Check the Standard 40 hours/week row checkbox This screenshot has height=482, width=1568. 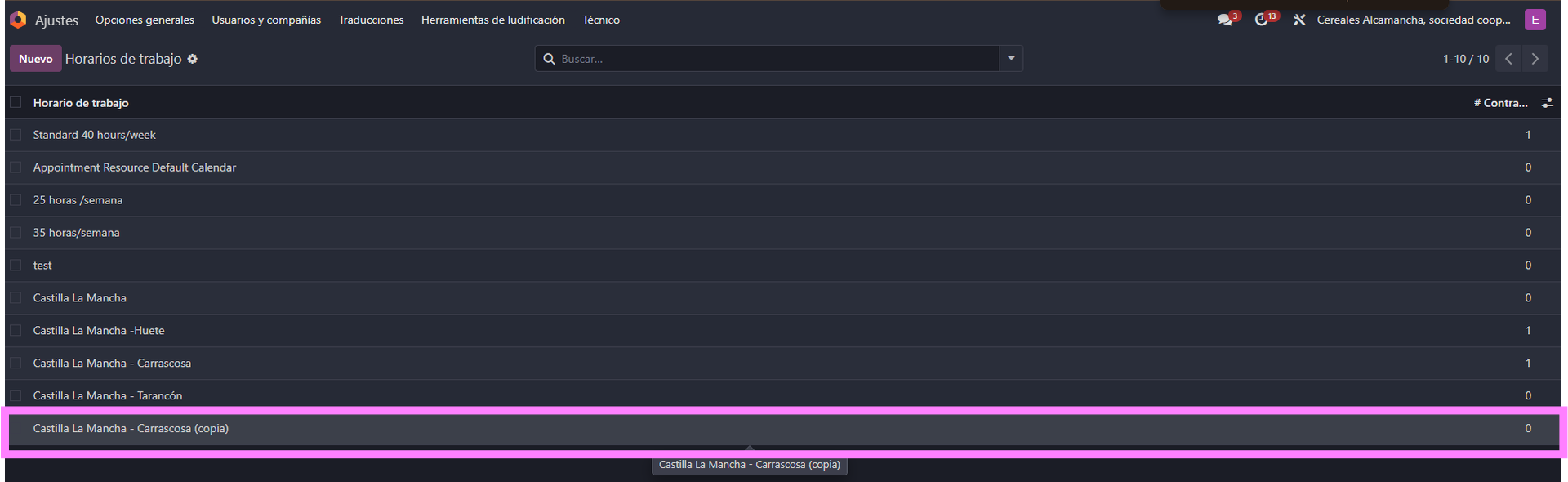16,135
